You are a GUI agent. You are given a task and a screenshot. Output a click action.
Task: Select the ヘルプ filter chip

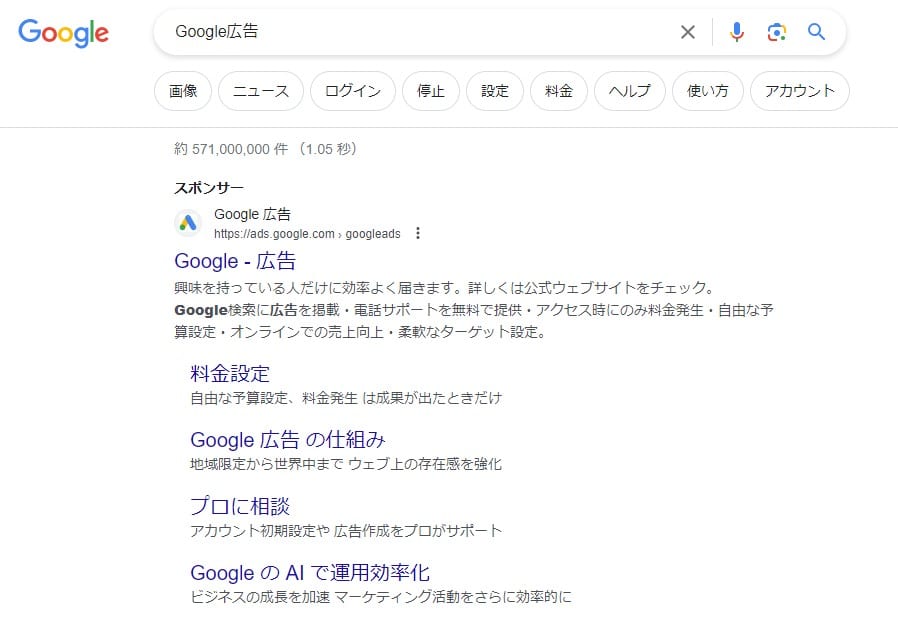tap(630, 90)
